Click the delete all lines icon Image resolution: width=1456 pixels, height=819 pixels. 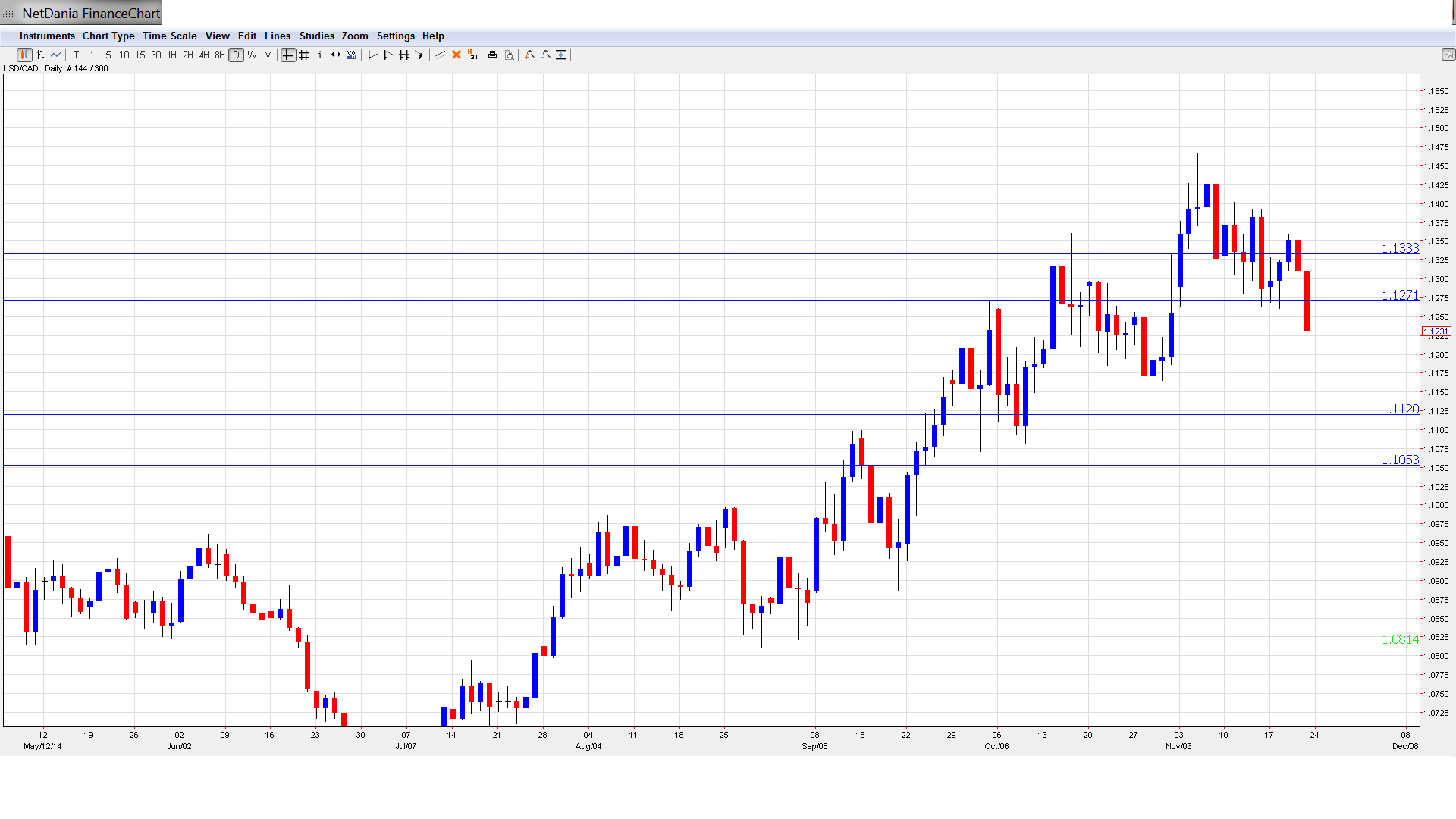point(472,55)
